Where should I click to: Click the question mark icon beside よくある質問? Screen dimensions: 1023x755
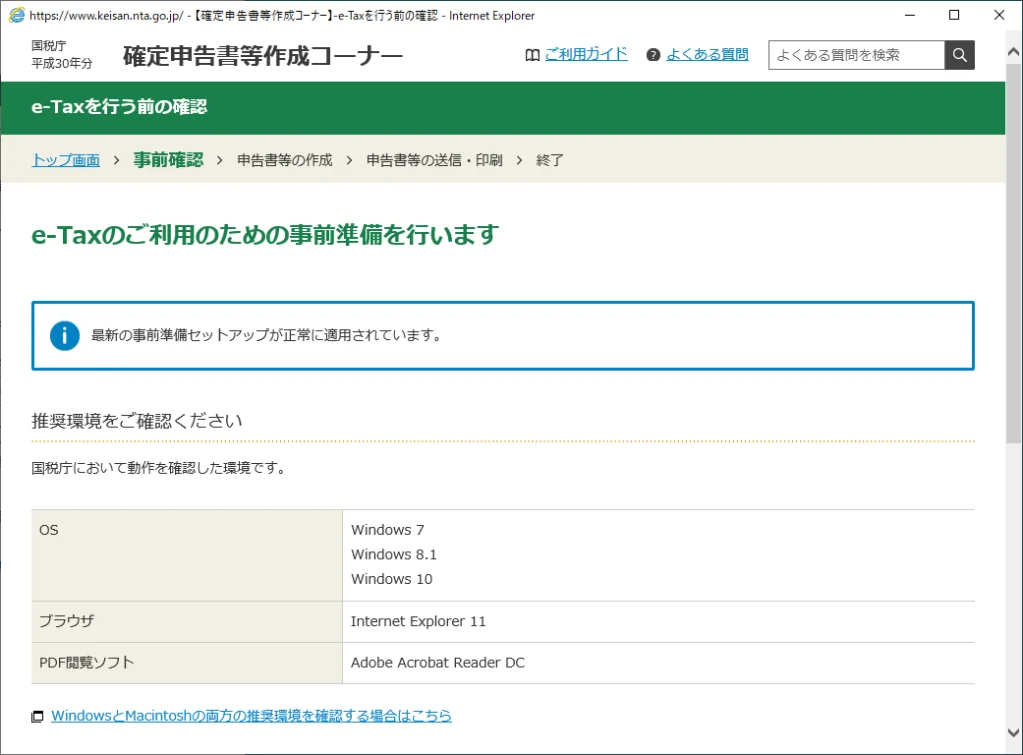654,55
